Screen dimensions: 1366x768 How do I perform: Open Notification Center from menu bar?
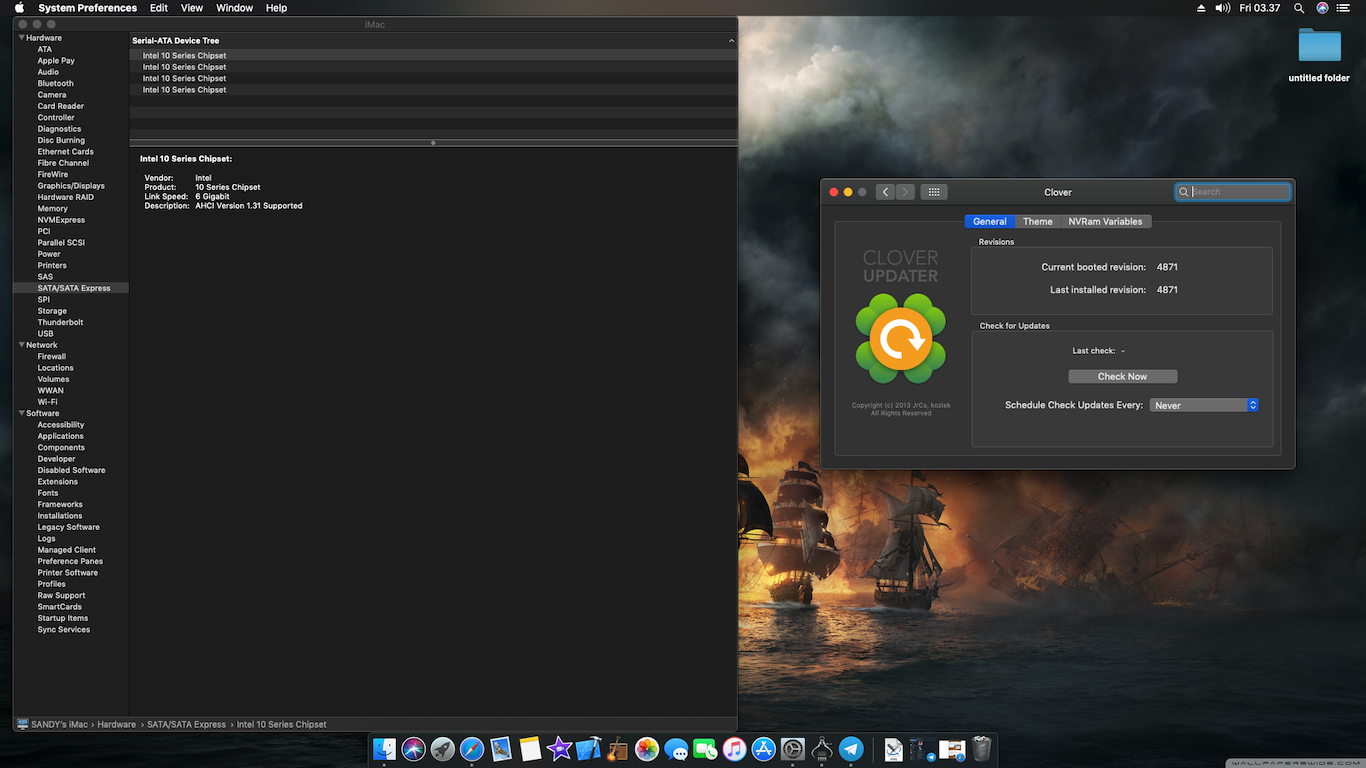point(1343,8)
